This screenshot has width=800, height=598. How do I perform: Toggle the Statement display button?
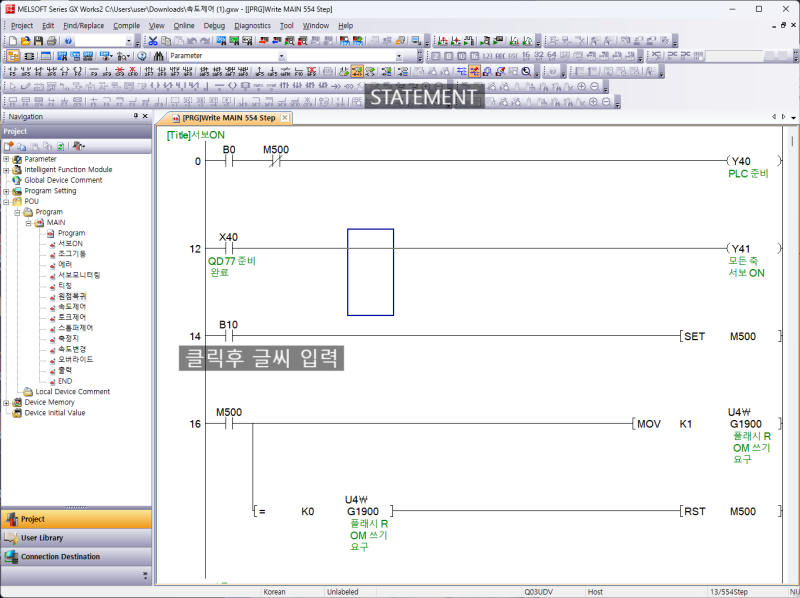click(357, 71)
